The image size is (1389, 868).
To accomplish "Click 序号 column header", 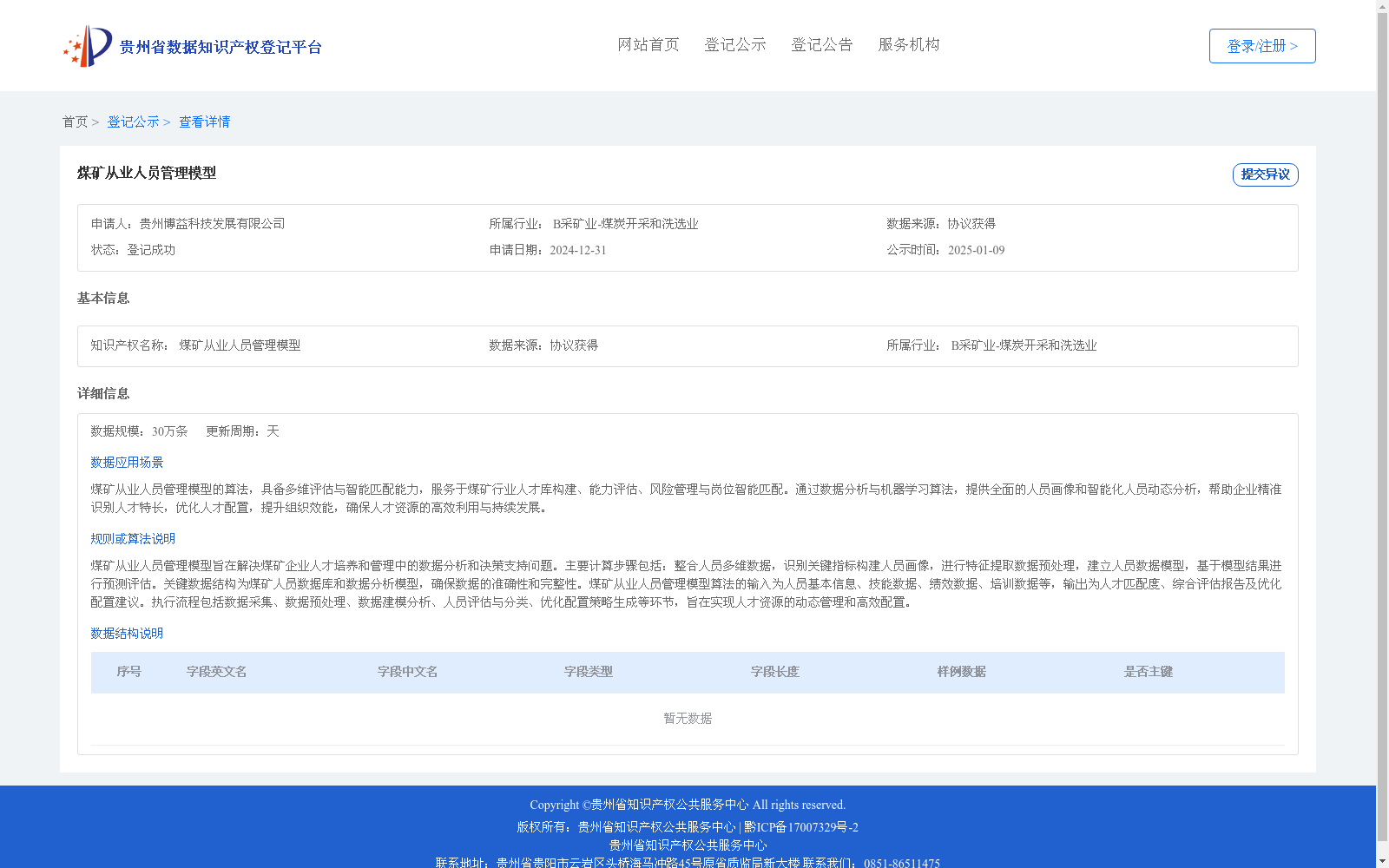I will pyautogui.click(x=129, y=672).
